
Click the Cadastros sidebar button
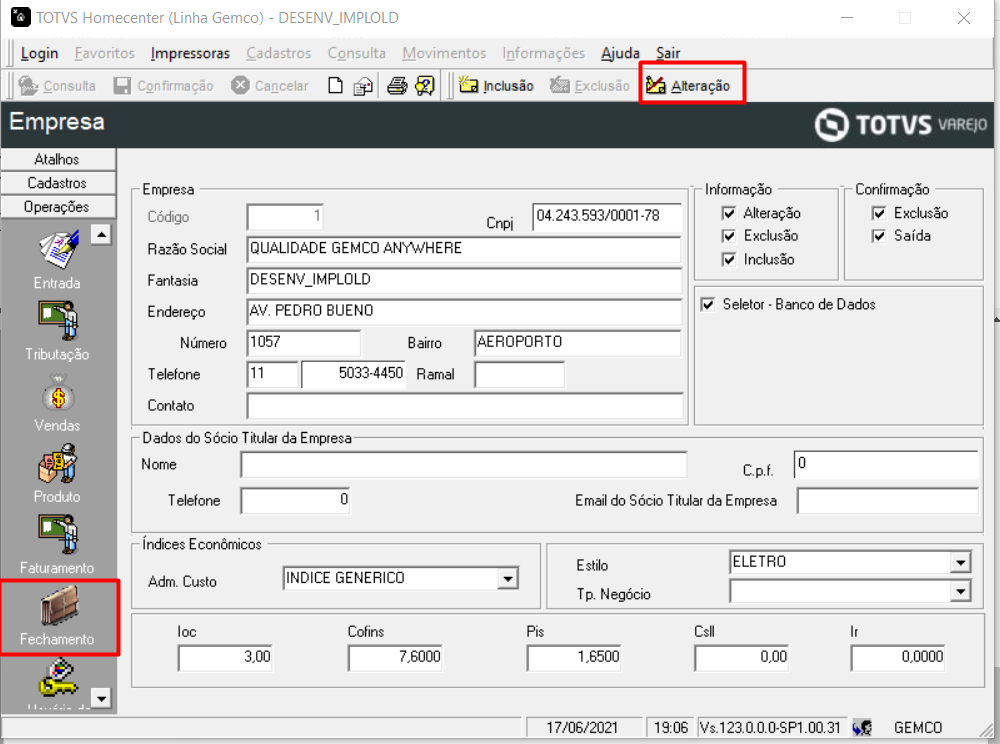click(x=57, y=183)
